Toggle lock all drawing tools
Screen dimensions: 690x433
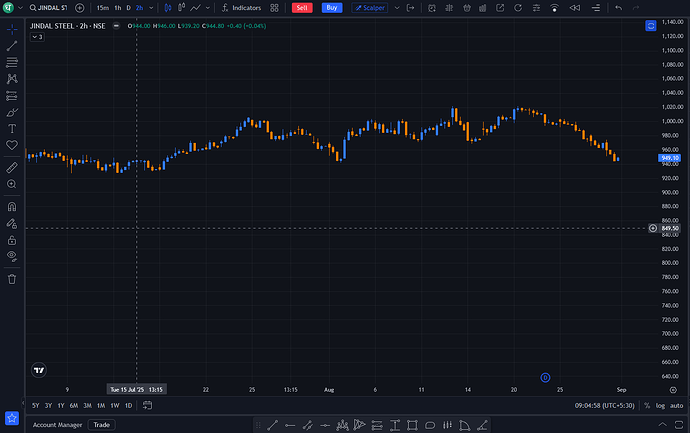tap(12, 240)
